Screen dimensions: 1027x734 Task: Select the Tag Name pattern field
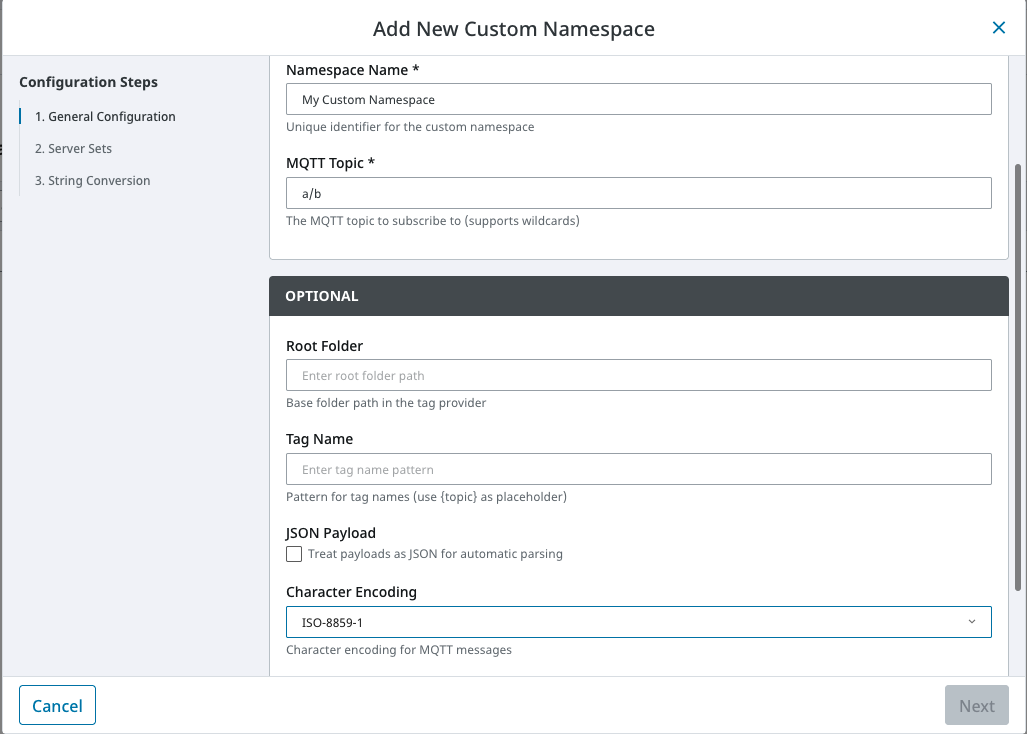point(638,470)
